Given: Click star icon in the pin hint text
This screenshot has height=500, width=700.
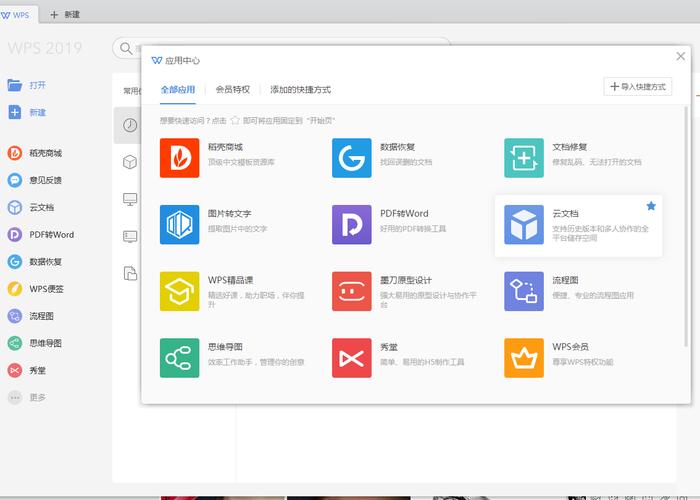Looking at the screenshot, I should (235, 121).
